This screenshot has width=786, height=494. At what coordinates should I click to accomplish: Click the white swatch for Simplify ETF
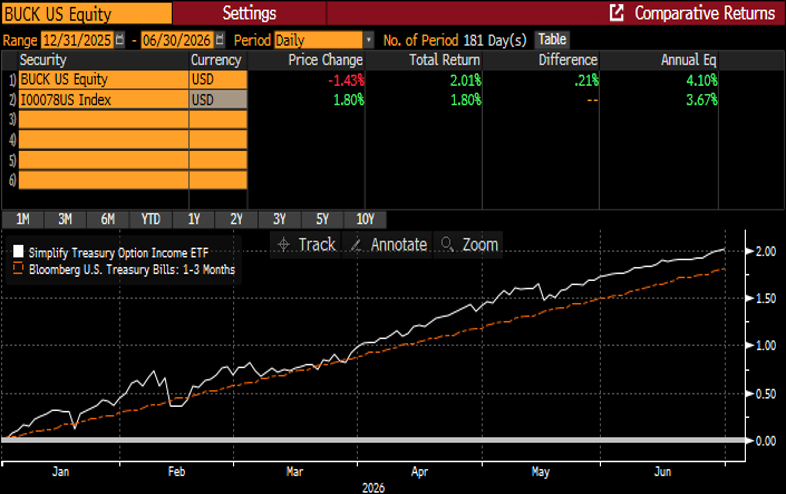click(x=18, y=251)
